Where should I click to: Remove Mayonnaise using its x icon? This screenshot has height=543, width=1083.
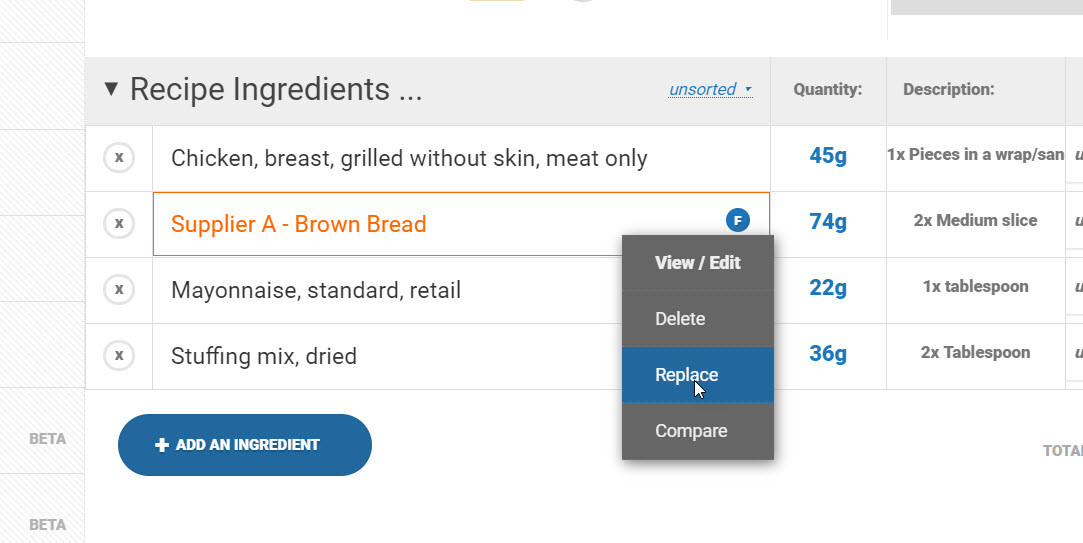[119, 290]
